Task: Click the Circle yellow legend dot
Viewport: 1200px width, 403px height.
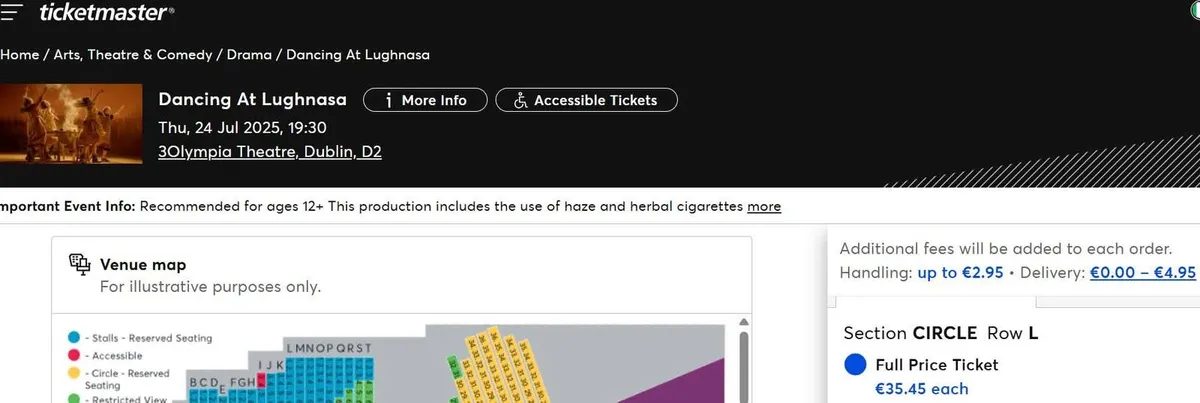Action: [74, 373]
